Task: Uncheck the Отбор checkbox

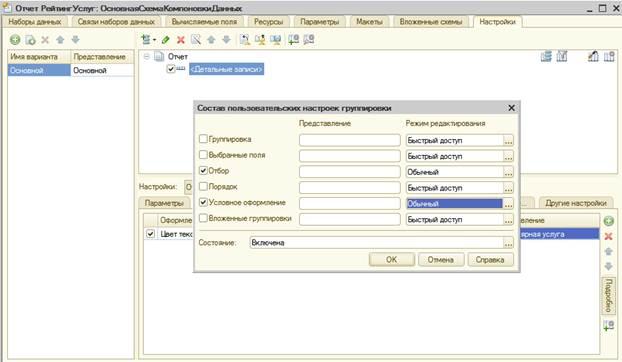Action: click(x=203, y=170)
